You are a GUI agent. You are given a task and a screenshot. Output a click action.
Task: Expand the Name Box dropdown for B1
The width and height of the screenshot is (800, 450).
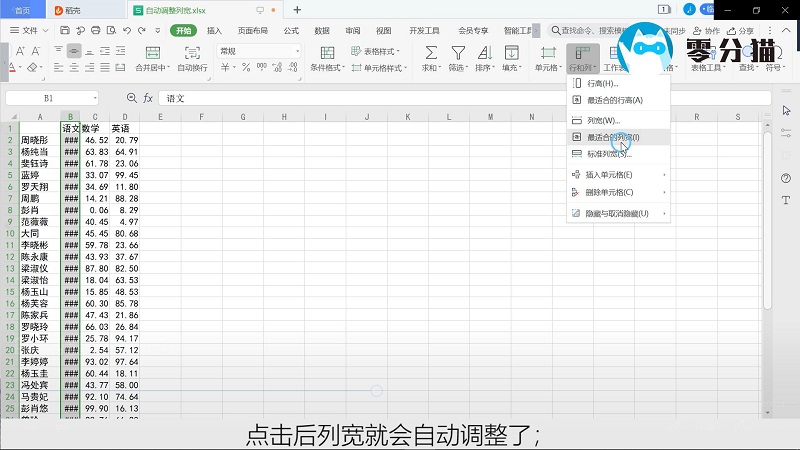point(95,98)
